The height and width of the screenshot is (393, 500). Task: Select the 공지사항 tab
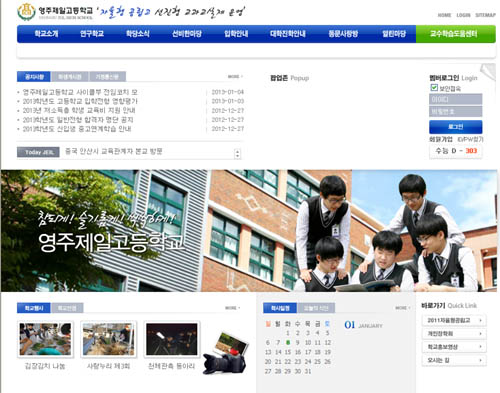click(x=34, y=77)
